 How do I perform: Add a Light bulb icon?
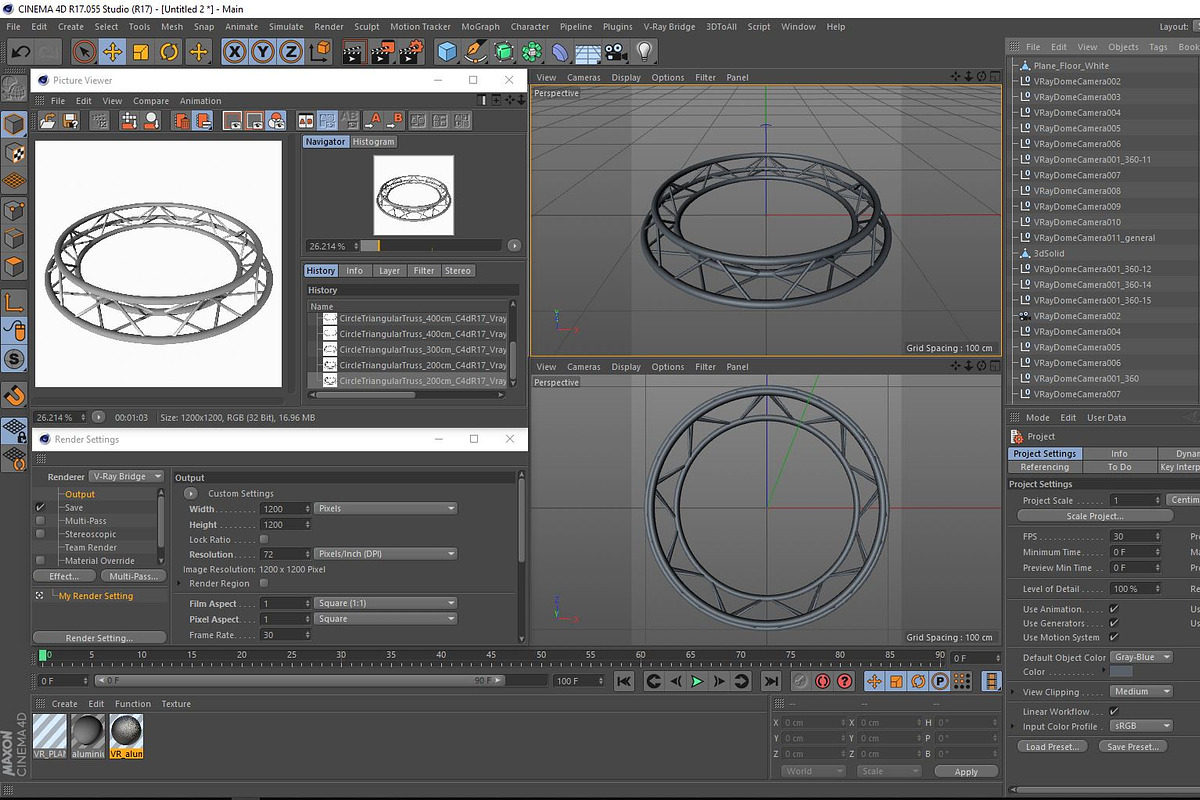click(645, 51)
